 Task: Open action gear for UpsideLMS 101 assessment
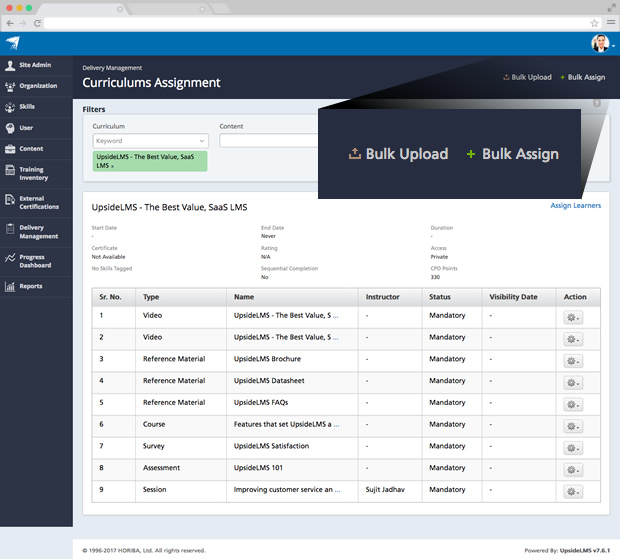point(573,470)
